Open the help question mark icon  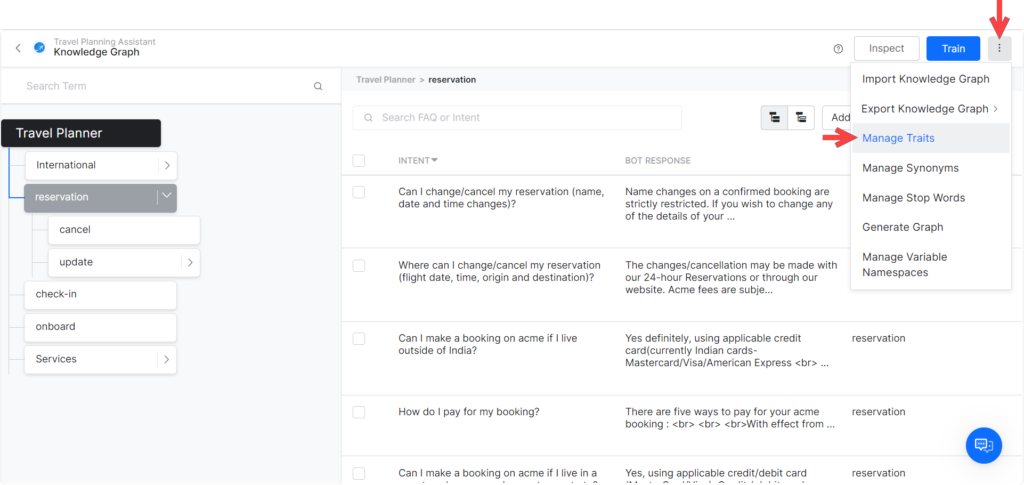838,49
